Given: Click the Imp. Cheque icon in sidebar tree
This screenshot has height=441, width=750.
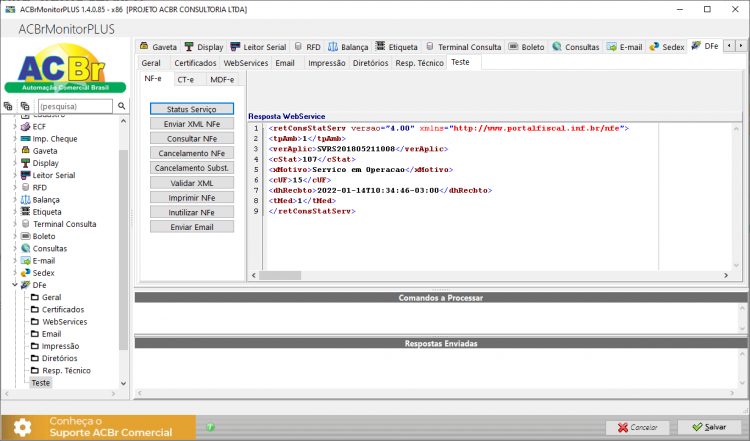Looking at the screenshot, I should (26, 139).
